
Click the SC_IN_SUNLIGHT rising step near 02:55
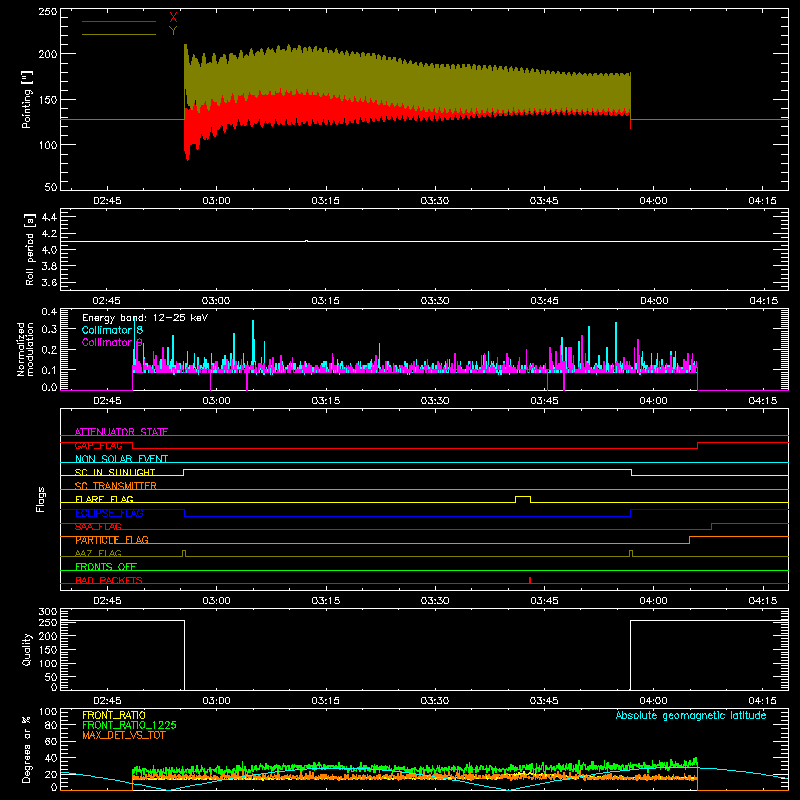(x=184, y=472)
